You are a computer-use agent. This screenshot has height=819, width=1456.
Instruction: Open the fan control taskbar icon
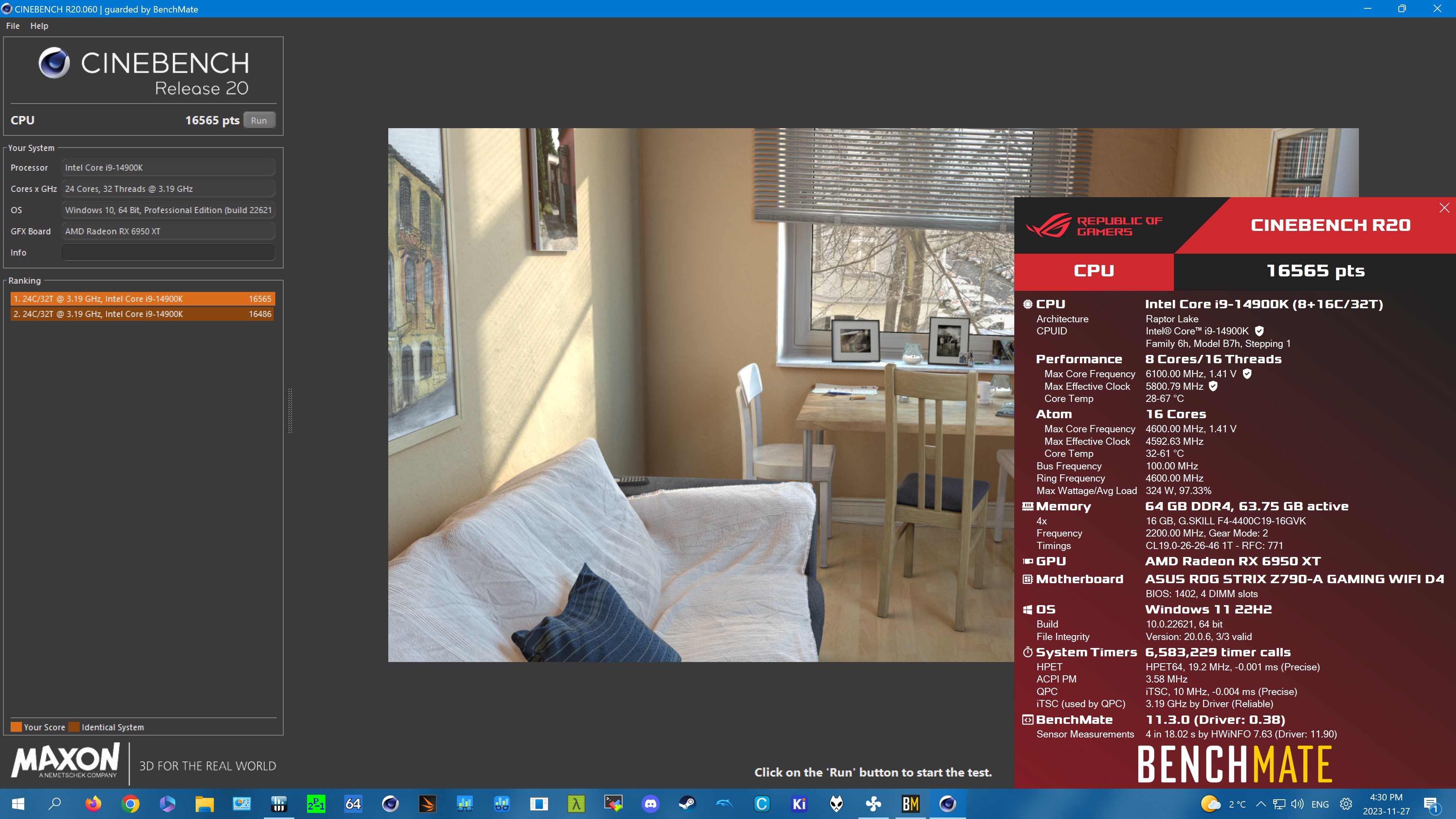click(873, 804)
